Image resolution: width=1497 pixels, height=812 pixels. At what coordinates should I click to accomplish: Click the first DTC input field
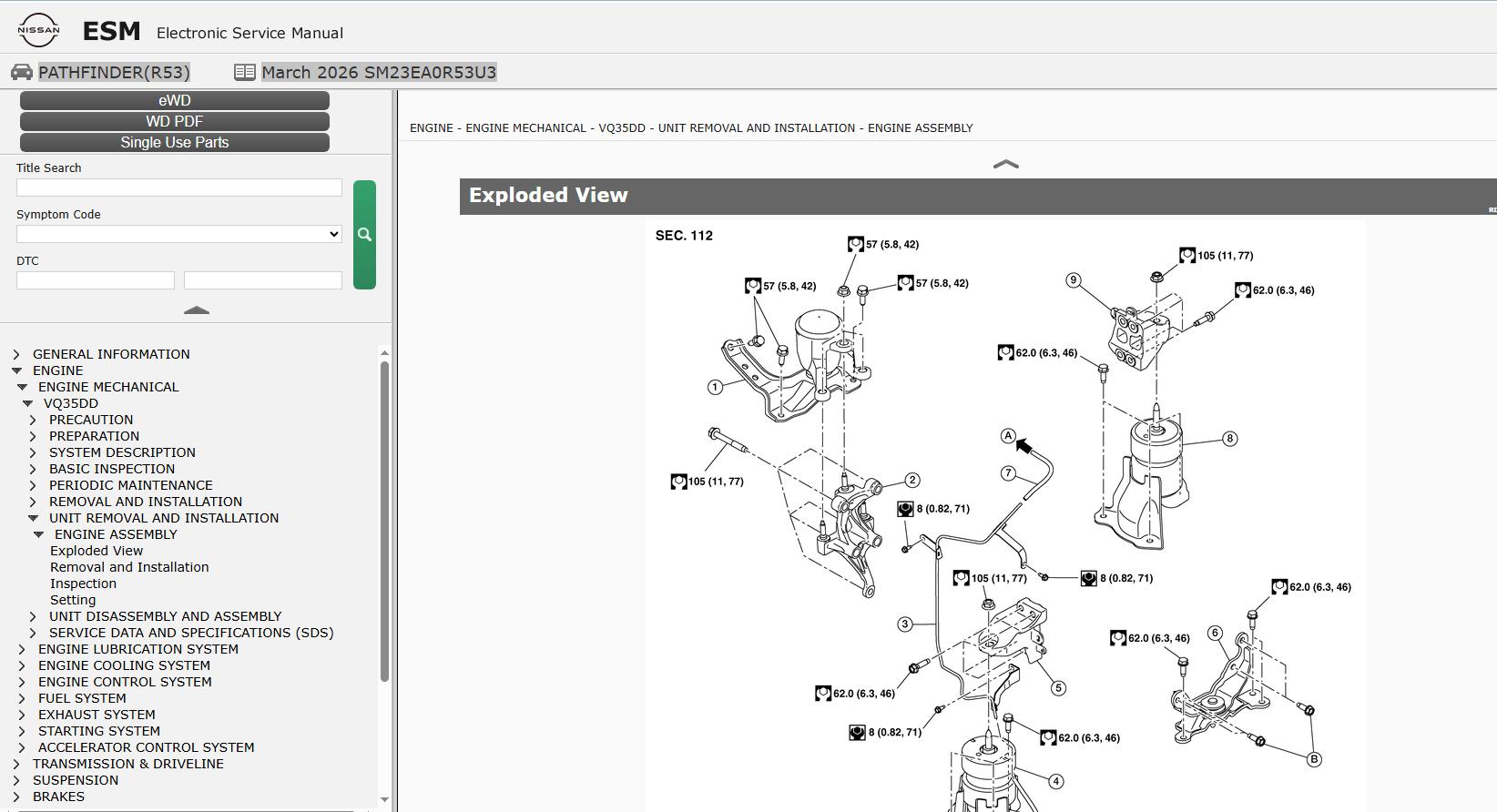(x=96, y=280)
